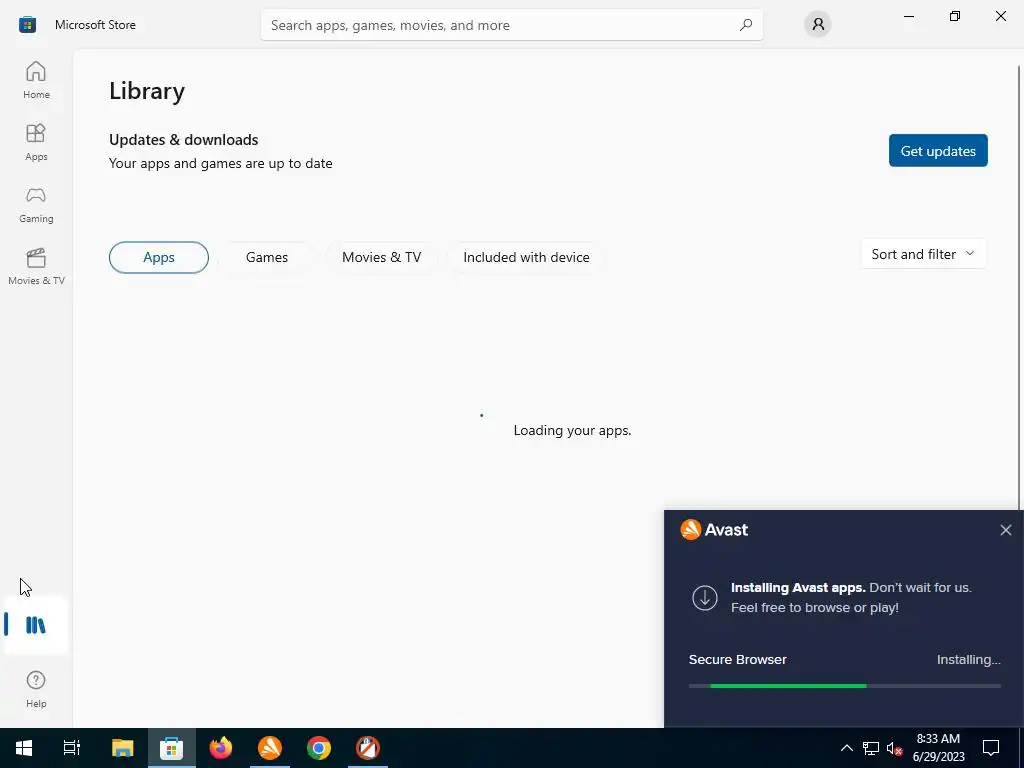1024x768 pixels.
Task: Click the 'Installing...' status text
Action: 968,660
